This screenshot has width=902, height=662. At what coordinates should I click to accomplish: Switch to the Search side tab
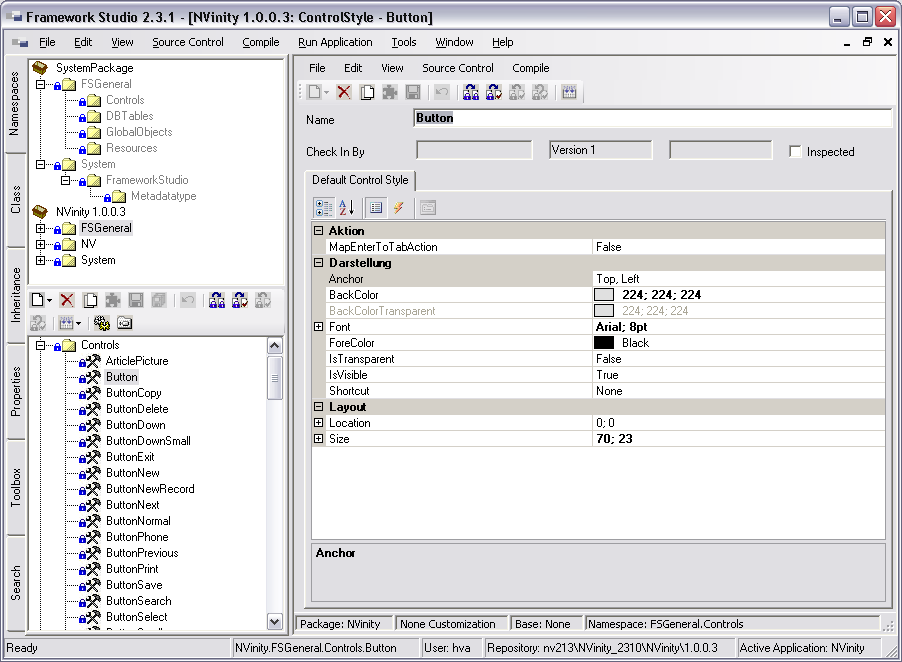pos(14,583)
